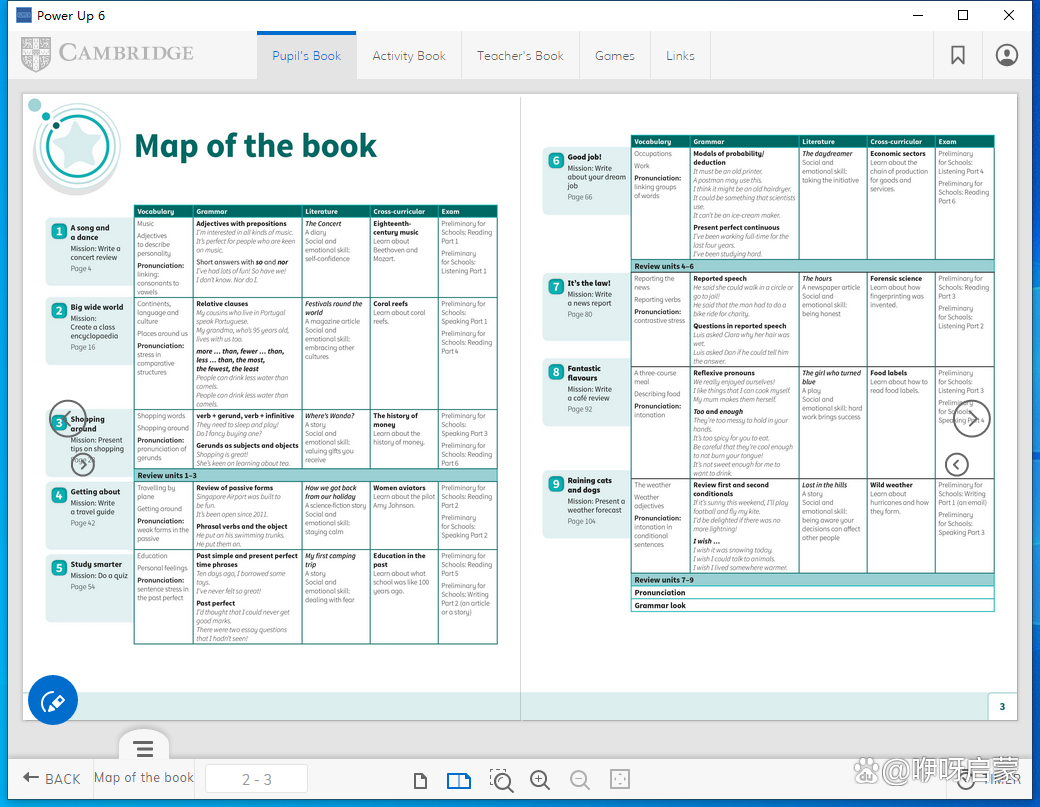
Task: Click the page number 3 at page corner
Action: click(1002, 707)
